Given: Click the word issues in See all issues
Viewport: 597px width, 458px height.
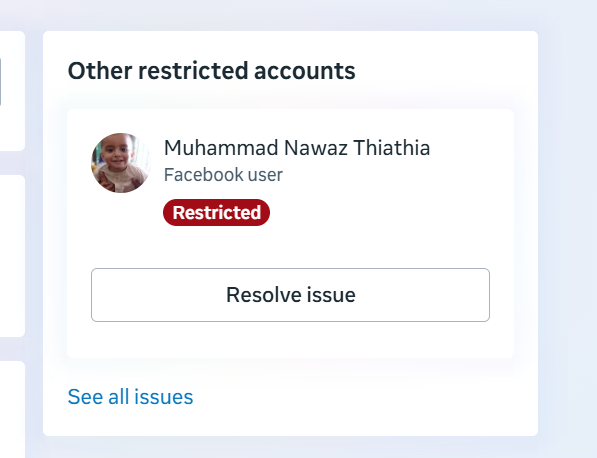Looking at the screenshot, I should pos(164,397).
